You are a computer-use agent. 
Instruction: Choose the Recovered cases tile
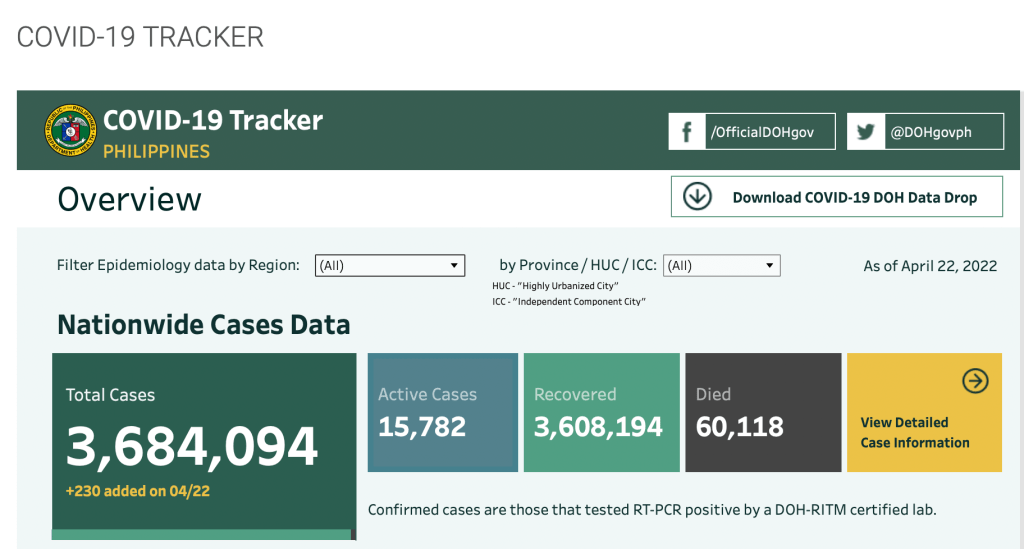[x=600, y=412]
